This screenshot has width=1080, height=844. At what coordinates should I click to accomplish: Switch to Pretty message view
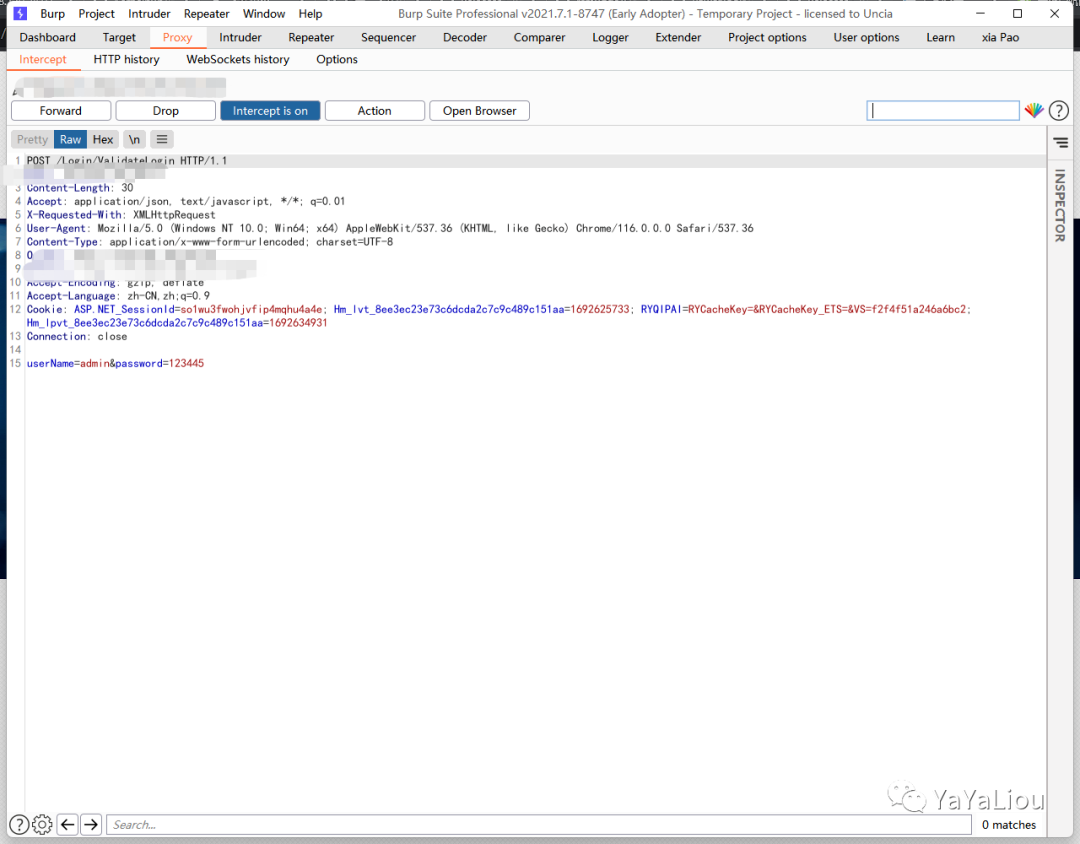[32, 139]
